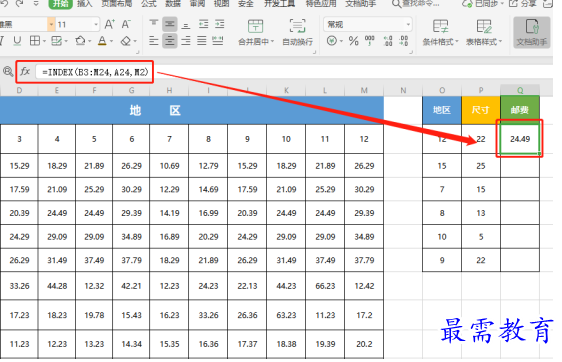Click the Redo arrow icon

coord(19,3)
